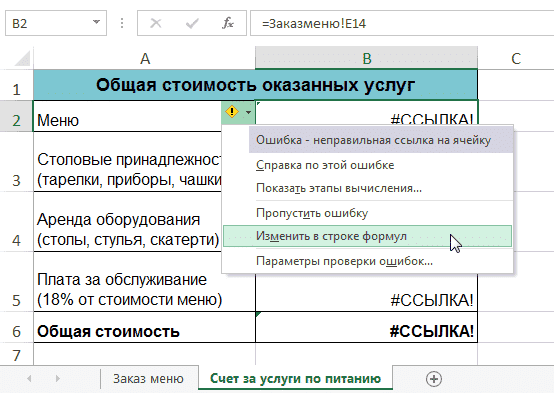Choose 'Пропустить ошибку' menu item
This screenshot has width=554, height=393.
367,213
